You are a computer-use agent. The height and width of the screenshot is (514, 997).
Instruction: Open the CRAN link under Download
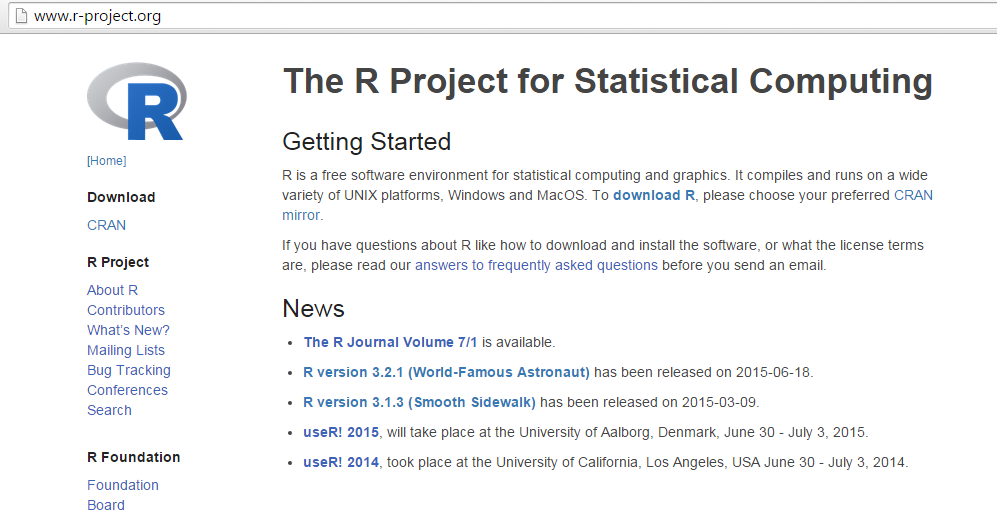[x=106, y=225]
